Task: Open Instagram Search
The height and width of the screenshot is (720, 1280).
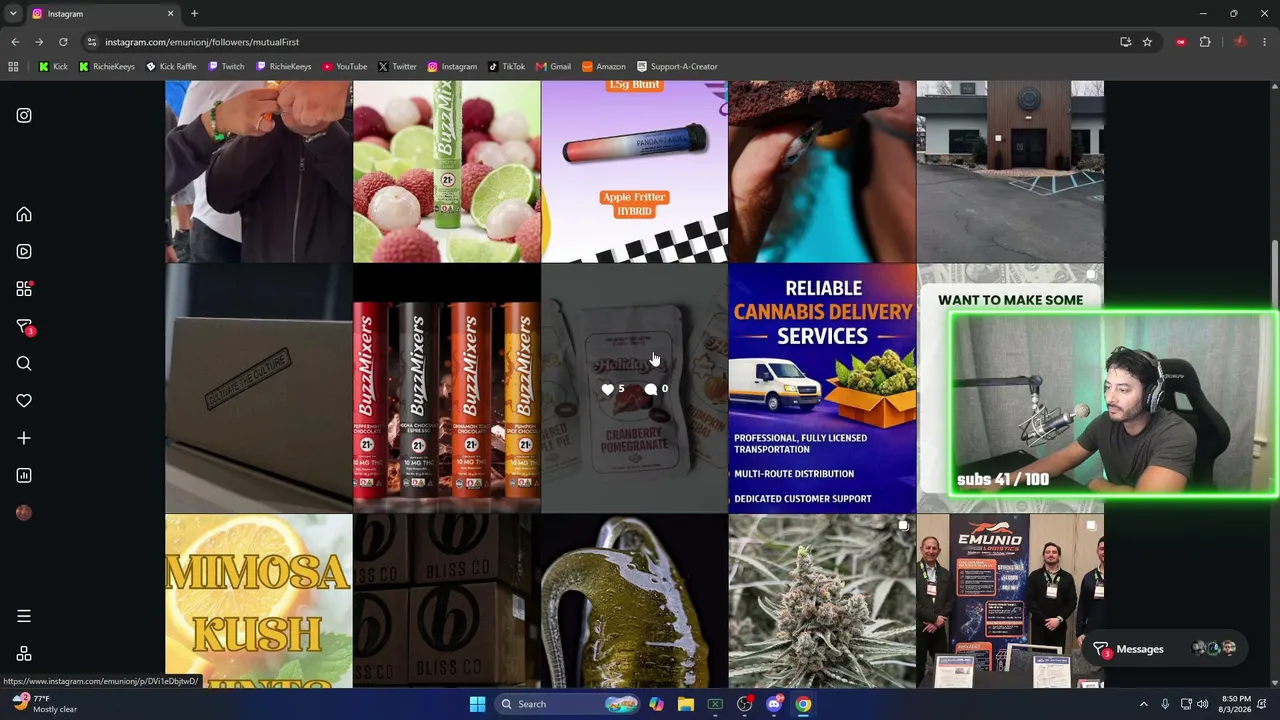Action: 24,364
